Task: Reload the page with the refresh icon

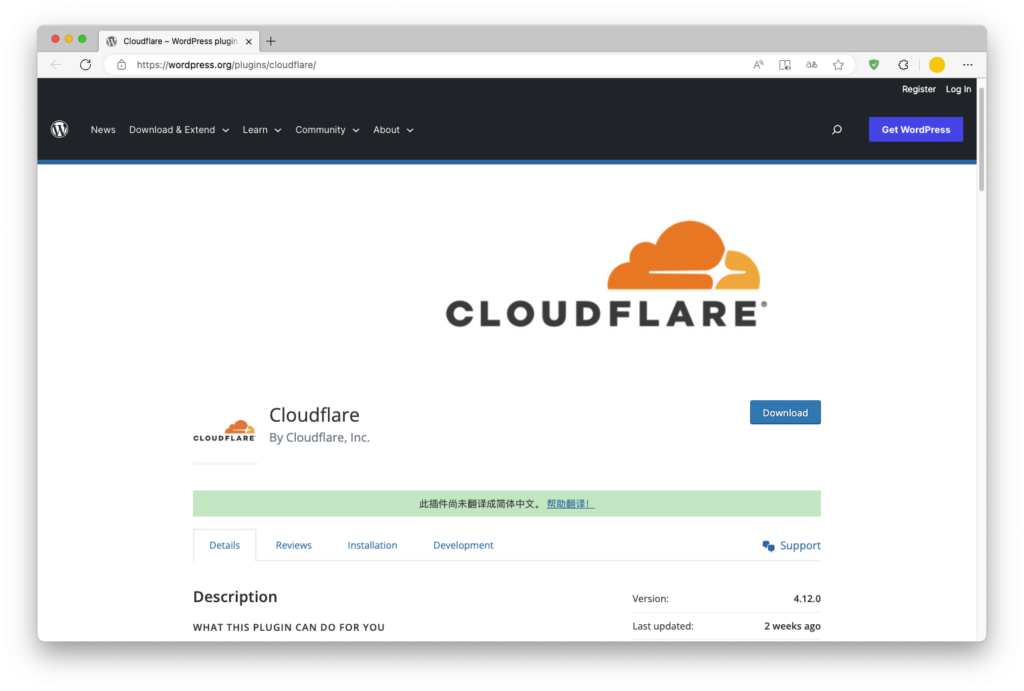Action: click(x=85, y=65)
